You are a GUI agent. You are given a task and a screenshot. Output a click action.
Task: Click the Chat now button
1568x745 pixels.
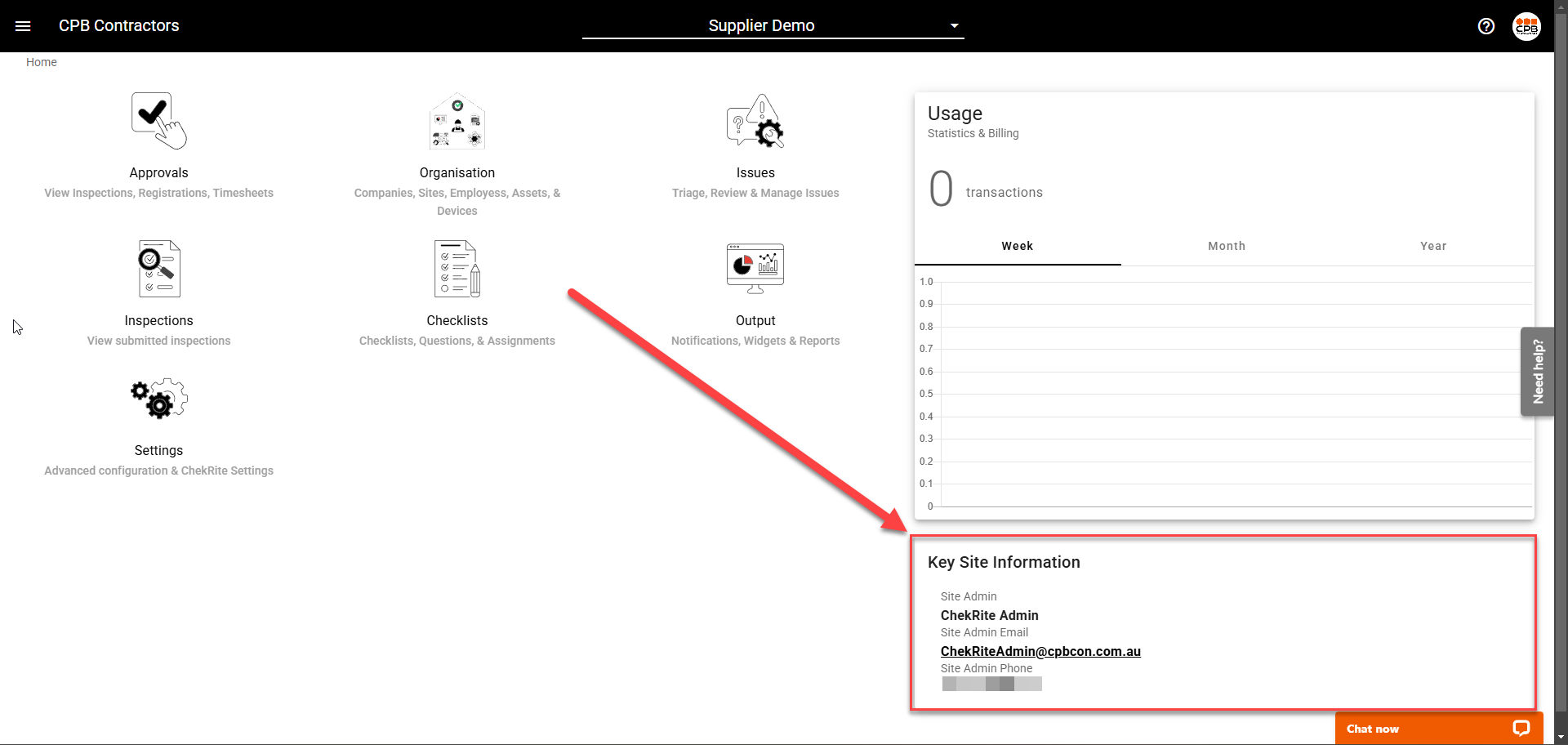[x=1439, y=728]
